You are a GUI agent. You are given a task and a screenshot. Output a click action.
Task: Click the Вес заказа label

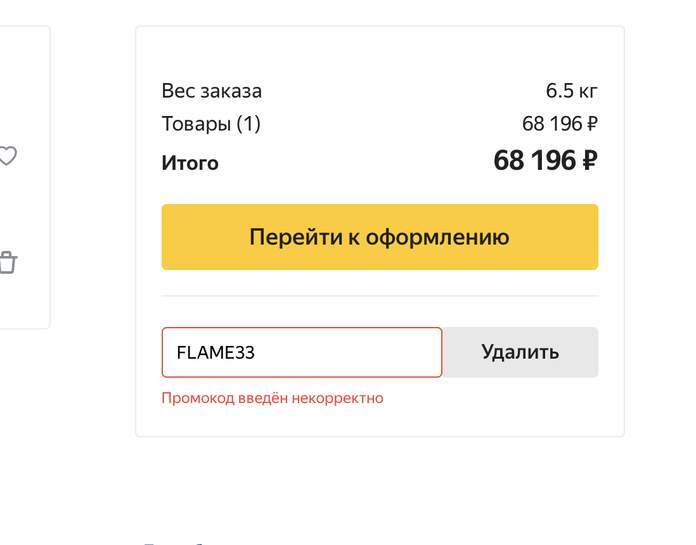pyautogui.click(x=211, y=91)
